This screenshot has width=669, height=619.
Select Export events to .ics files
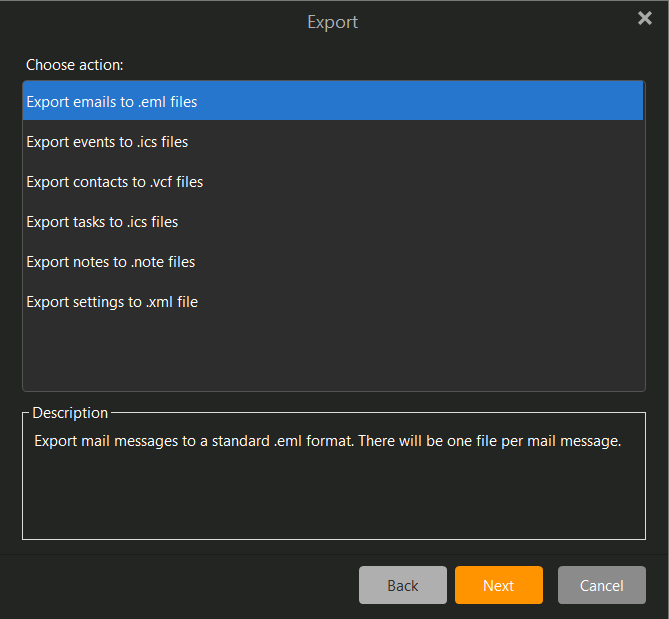pos(333,142)
